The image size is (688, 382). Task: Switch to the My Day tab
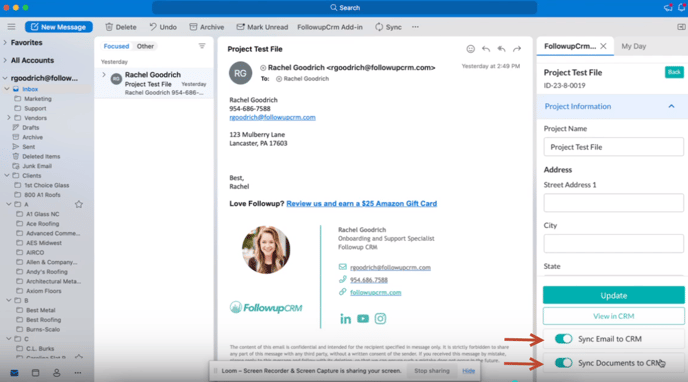tap(634, 46)
